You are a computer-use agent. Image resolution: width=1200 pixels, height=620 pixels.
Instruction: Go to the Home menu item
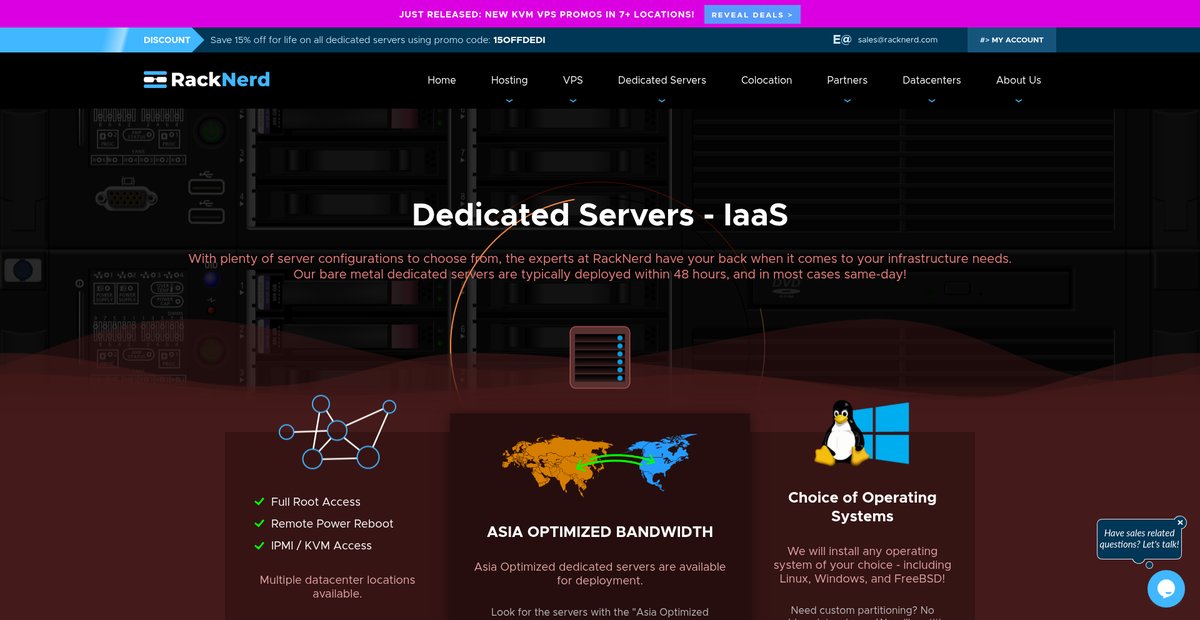coord(441,80)
